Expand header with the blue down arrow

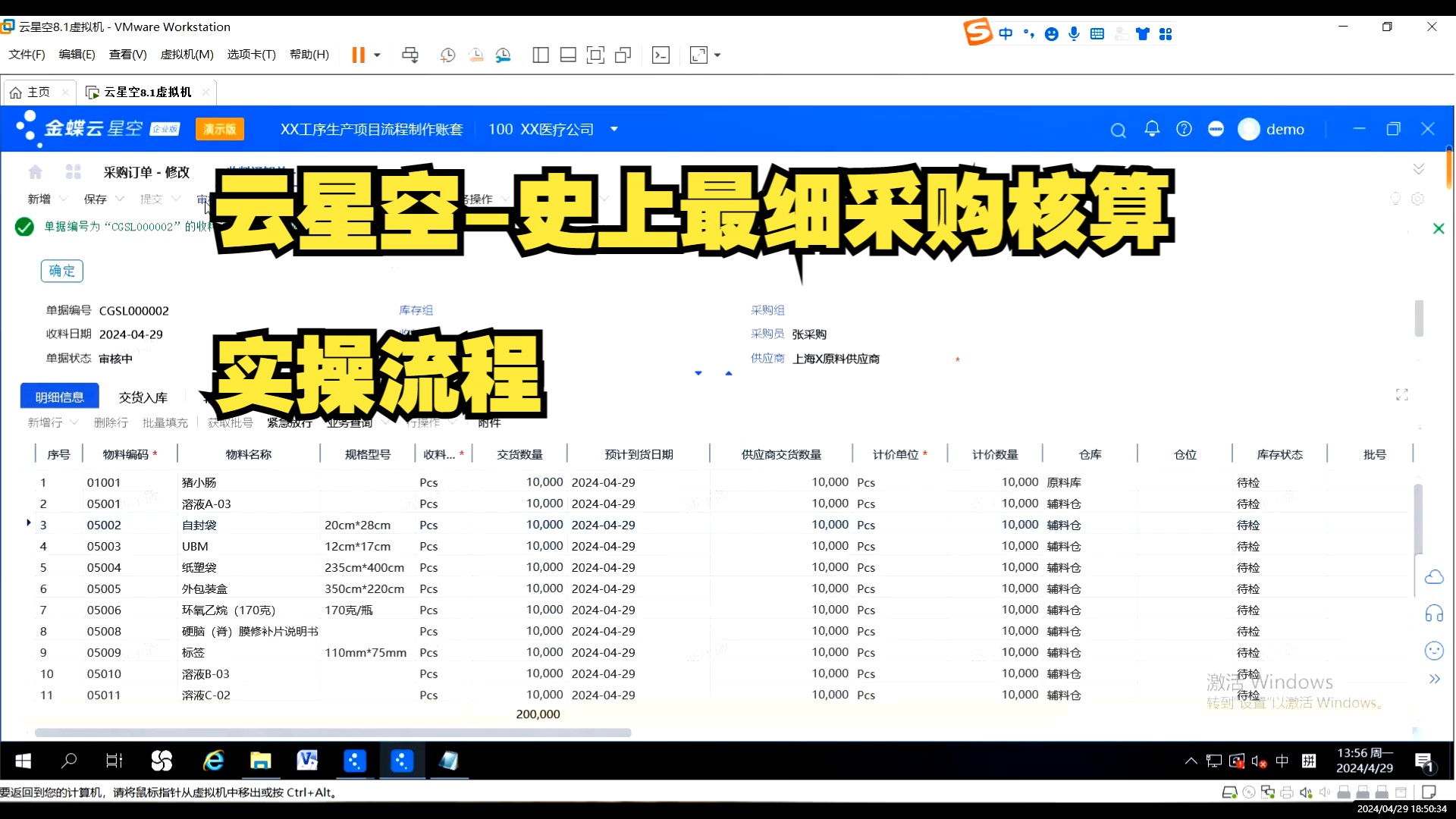[x=698, y=373]
